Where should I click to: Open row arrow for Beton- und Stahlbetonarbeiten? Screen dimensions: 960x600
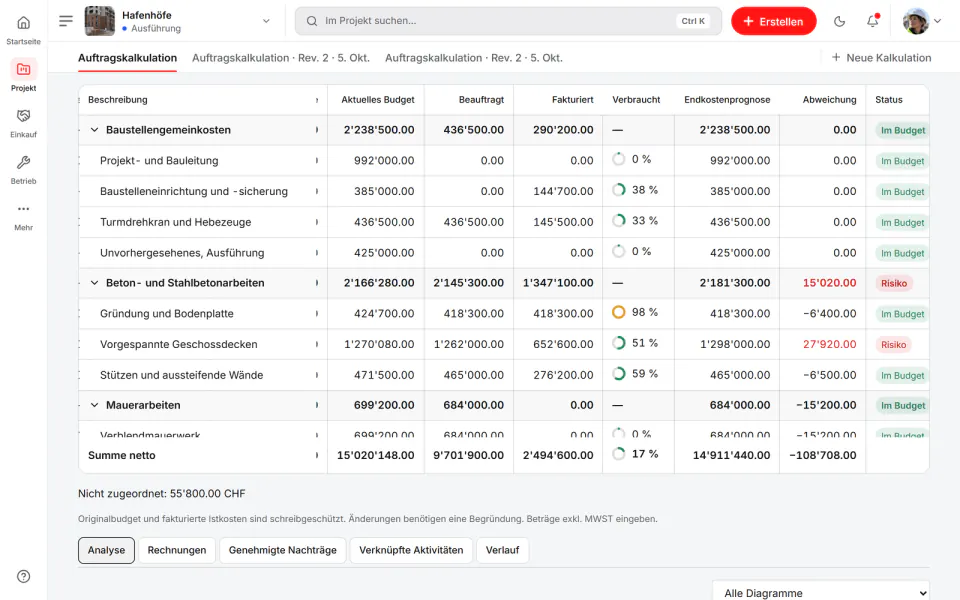tap(317, 283)
